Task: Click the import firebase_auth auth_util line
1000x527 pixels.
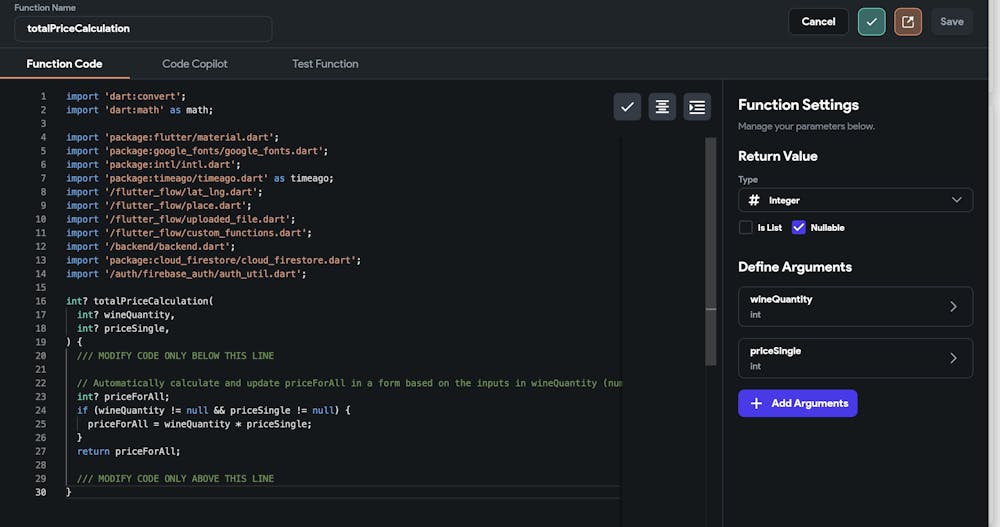Action: click(186, 274)
